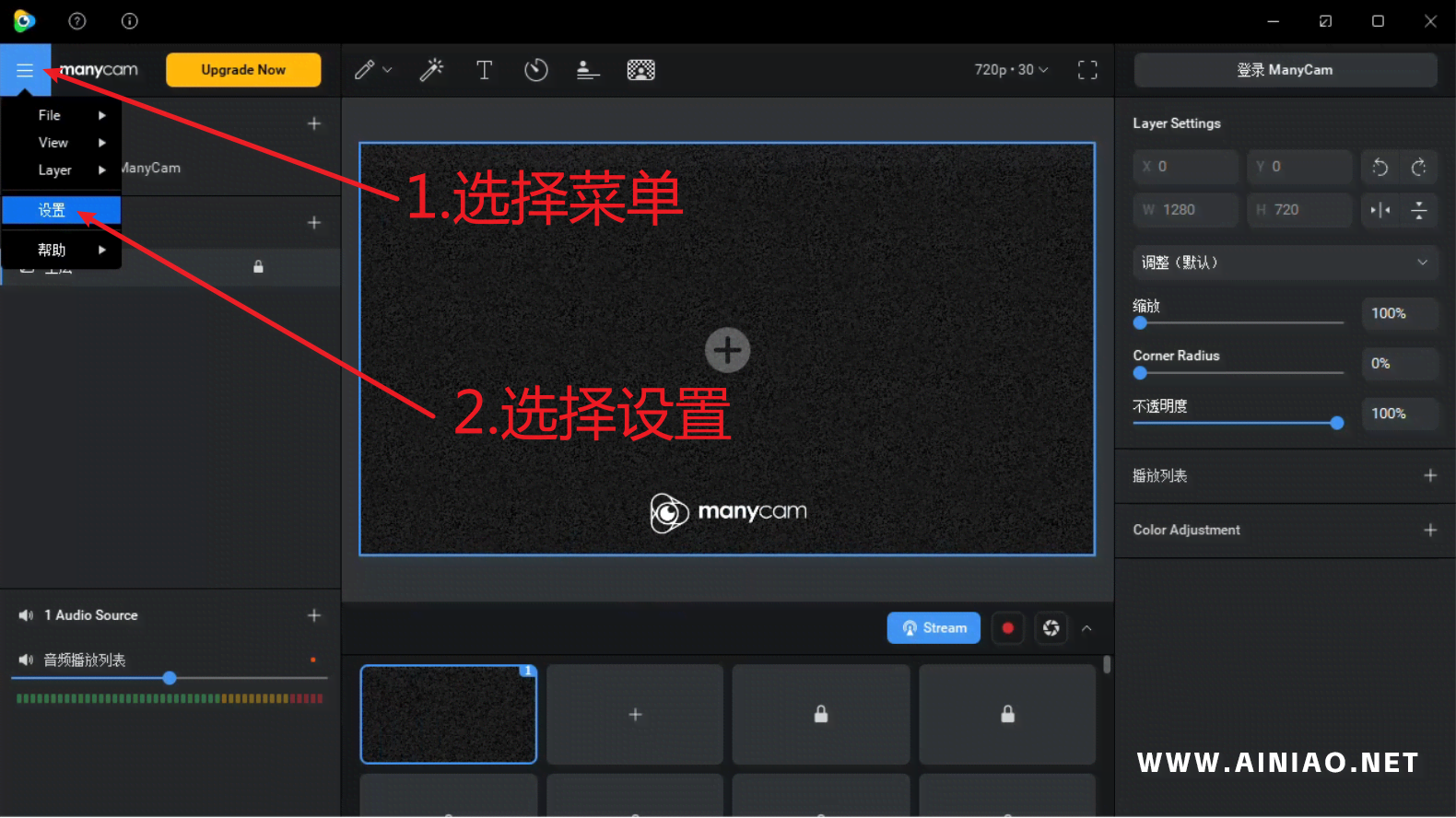Viewport: 1456px width, 818px height.
Task: Edit the H 720 height field
Action: pyautogui.click(x=1299, y=210)
